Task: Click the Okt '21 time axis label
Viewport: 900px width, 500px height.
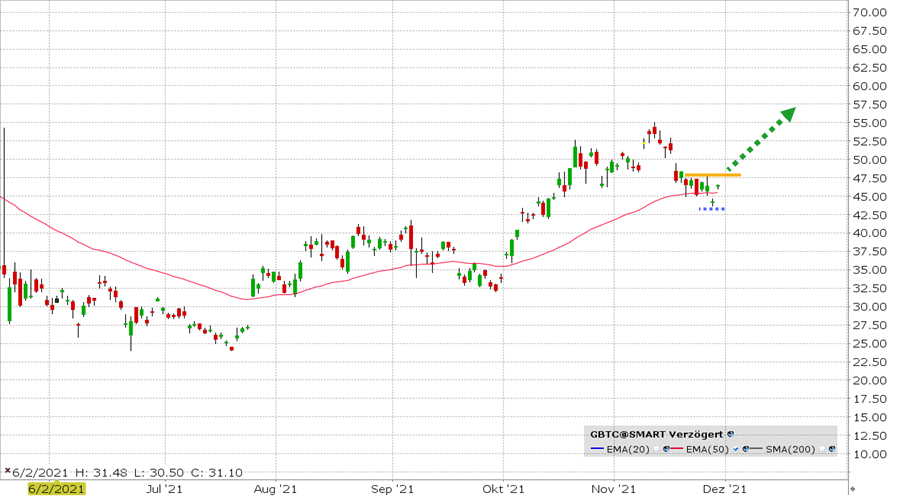Action: coord(503,489)
